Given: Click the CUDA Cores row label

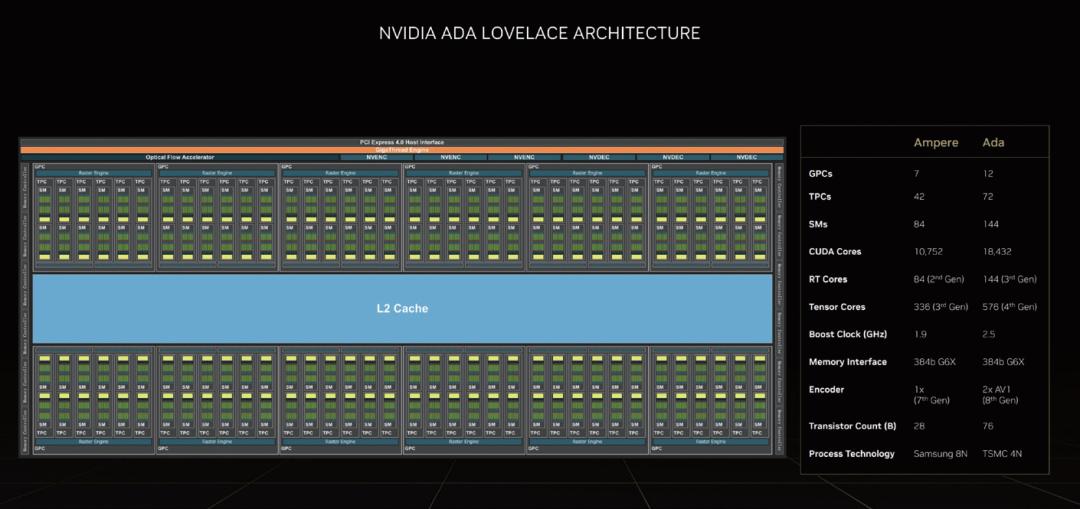Looking at the screenshot, I should coord(835,251).
